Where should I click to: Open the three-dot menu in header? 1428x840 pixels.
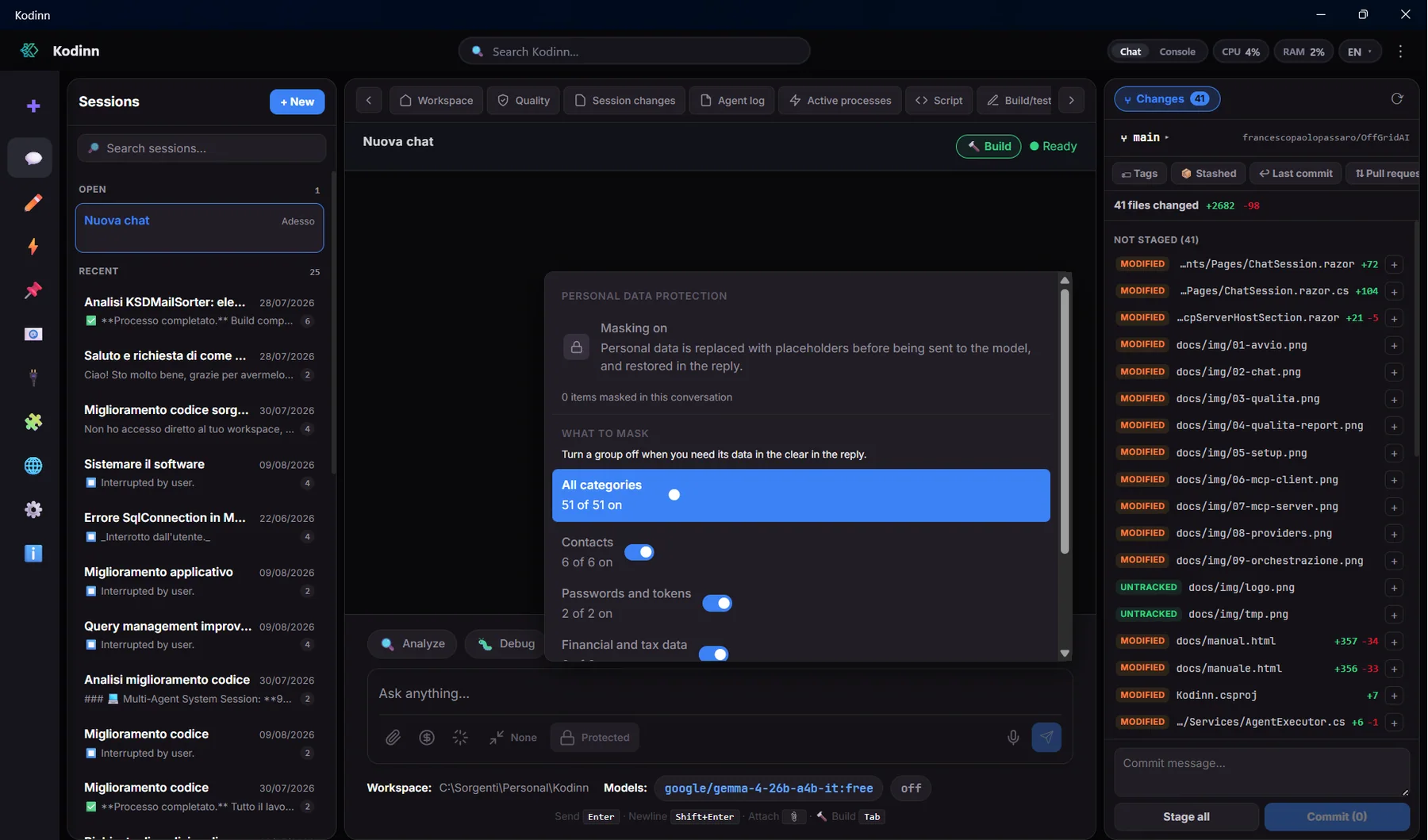tap(1400, 52)
